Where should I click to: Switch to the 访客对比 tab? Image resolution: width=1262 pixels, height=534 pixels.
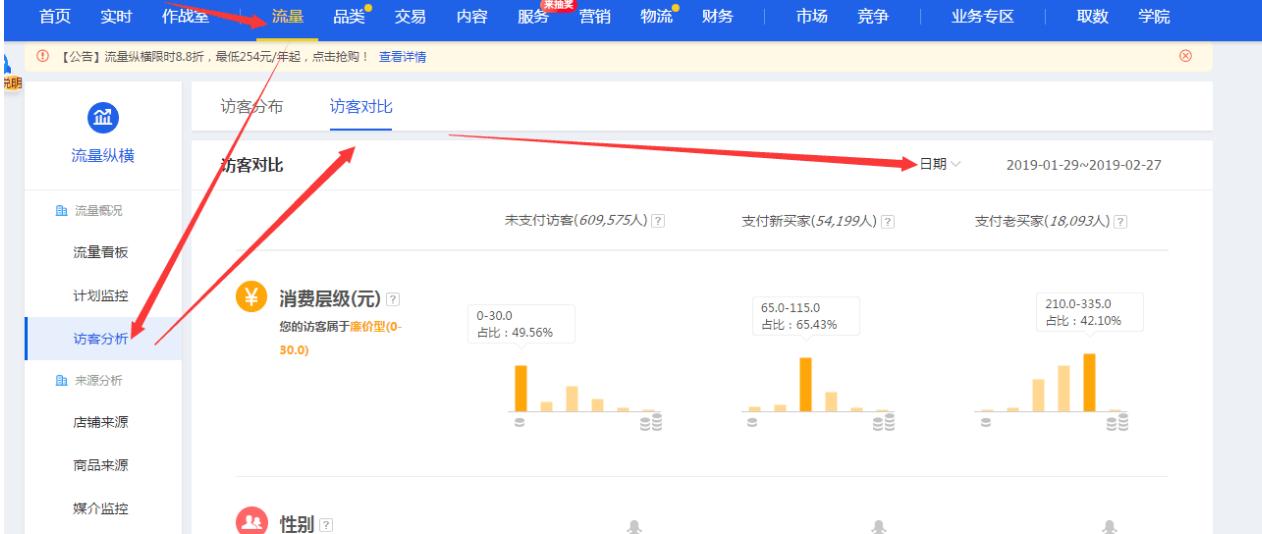(x=361, y=107)
